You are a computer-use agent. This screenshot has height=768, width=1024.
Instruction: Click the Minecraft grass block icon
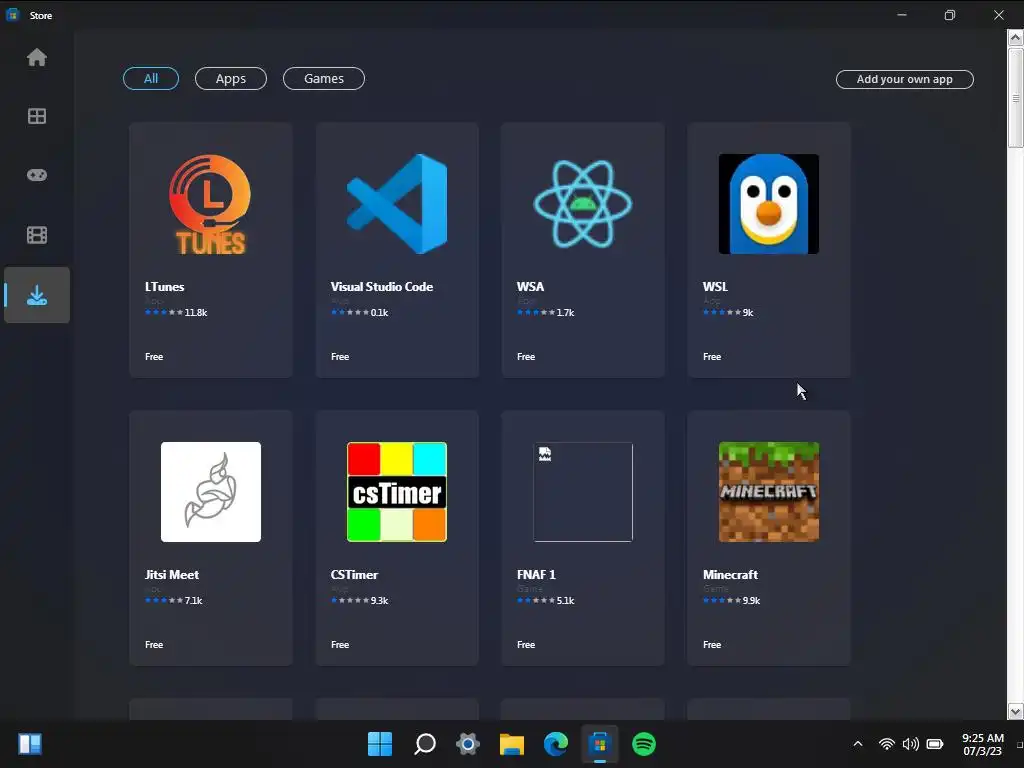(769, 492)
